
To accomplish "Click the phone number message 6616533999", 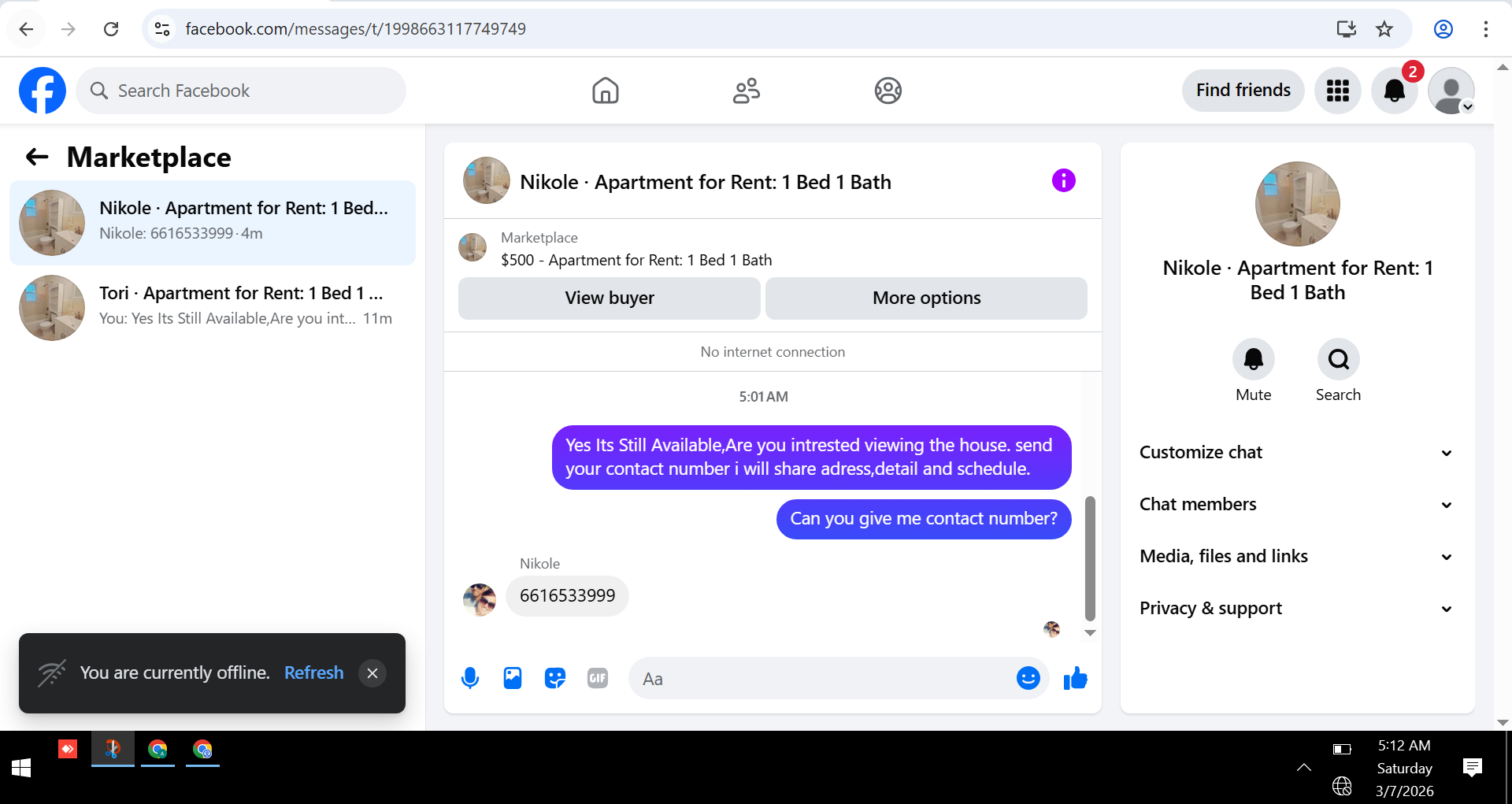I will (x=567, y=595).
